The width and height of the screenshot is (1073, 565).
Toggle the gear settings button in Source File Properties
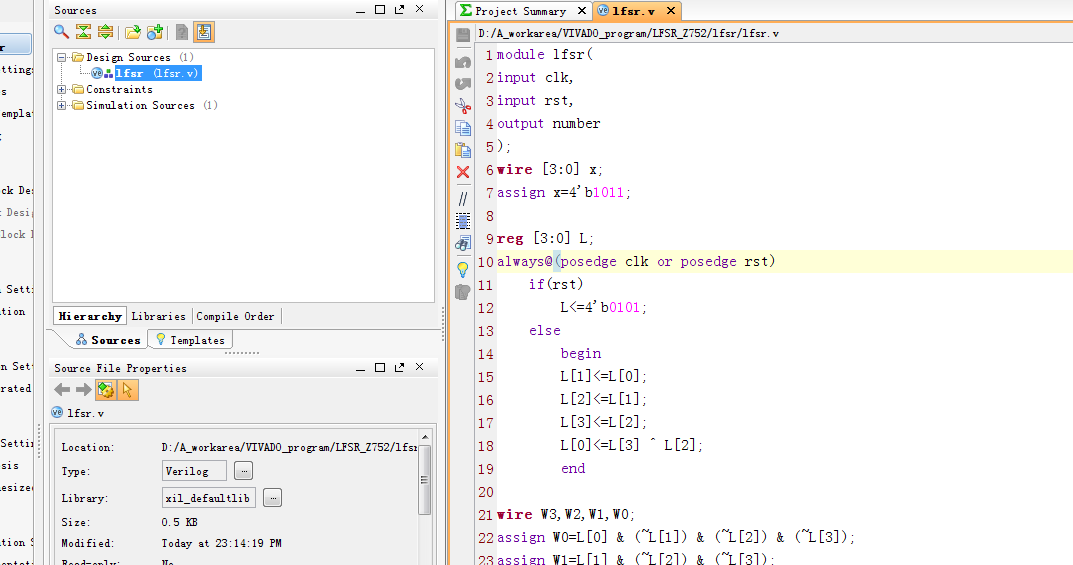click(x=106, y=390)
